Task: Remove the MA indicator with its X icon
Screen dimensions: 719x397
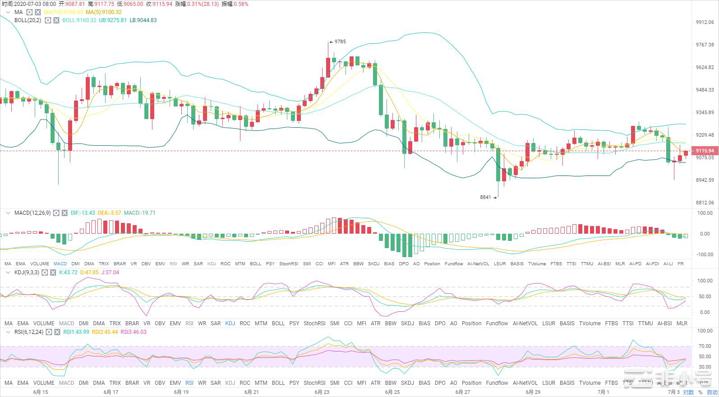Action: [38, 12]
